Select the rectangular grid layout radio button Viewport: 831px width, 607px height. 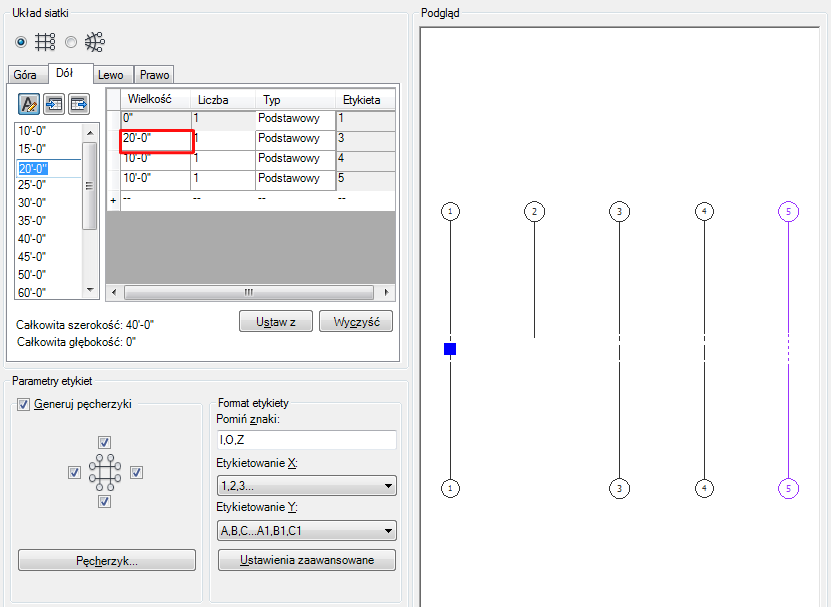pos(21,42)
